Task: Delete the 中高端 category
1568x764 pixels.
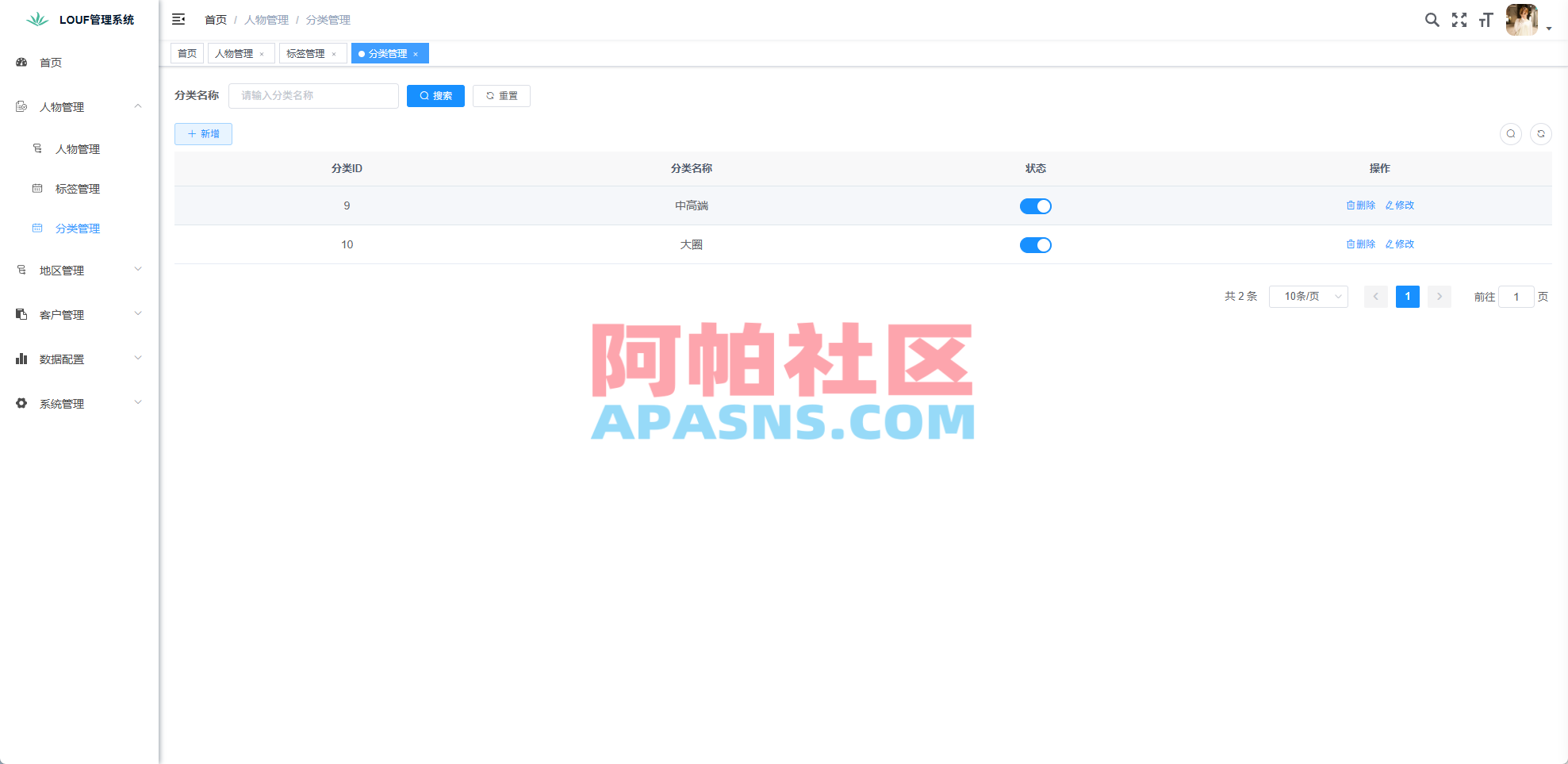Action: pos(1361,205)
